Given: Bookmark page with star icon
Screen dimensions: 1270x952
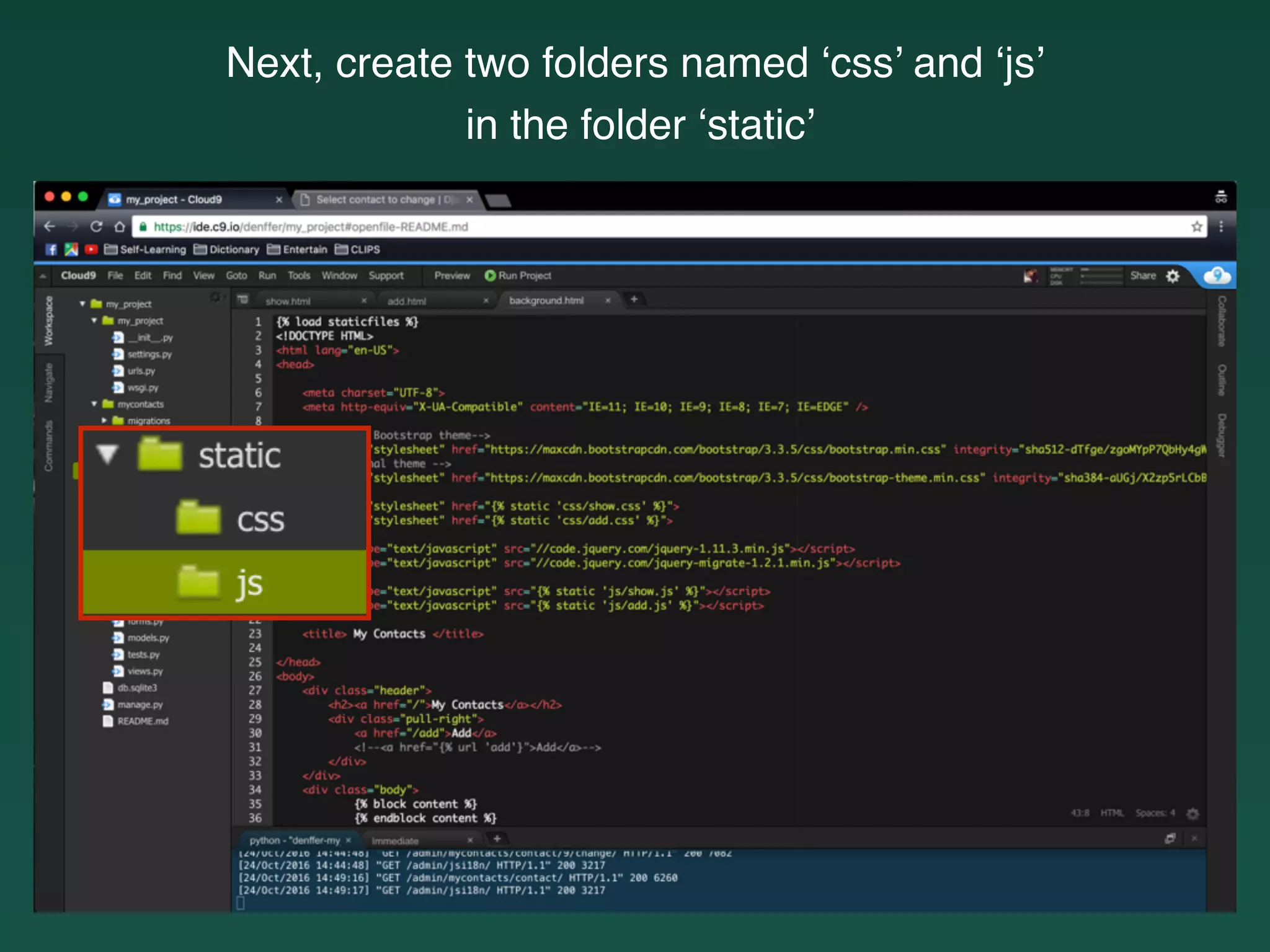Looking at the screenshot, I should 1197,227.
